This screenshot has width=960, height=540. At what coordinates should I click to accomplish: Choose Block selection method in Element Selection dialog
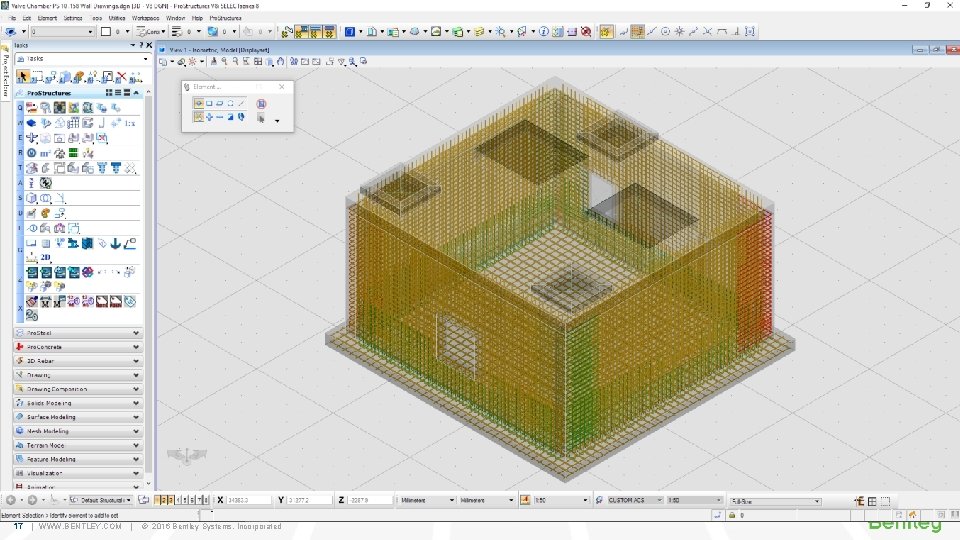(209, 103)
